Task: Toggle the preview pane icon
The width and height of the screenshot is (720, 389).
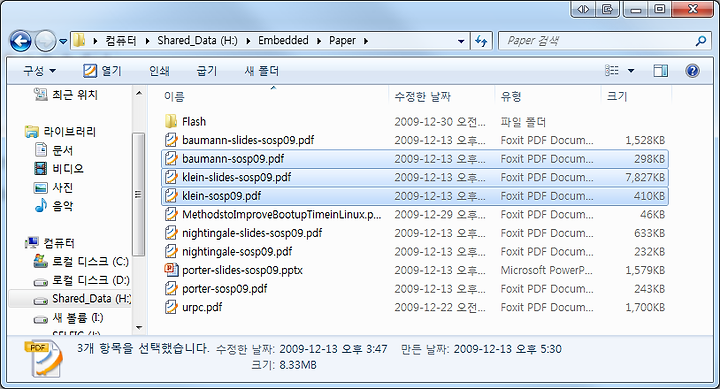Action: (x=661, y=70)
